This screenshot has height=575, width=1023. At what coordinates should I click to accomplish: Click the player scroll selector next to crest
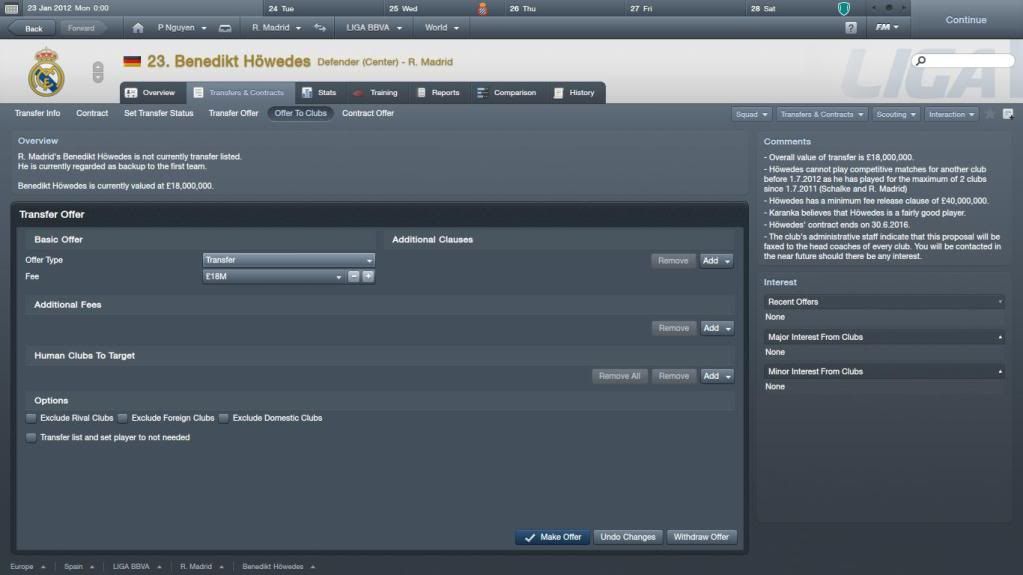[x=98, y=72]
